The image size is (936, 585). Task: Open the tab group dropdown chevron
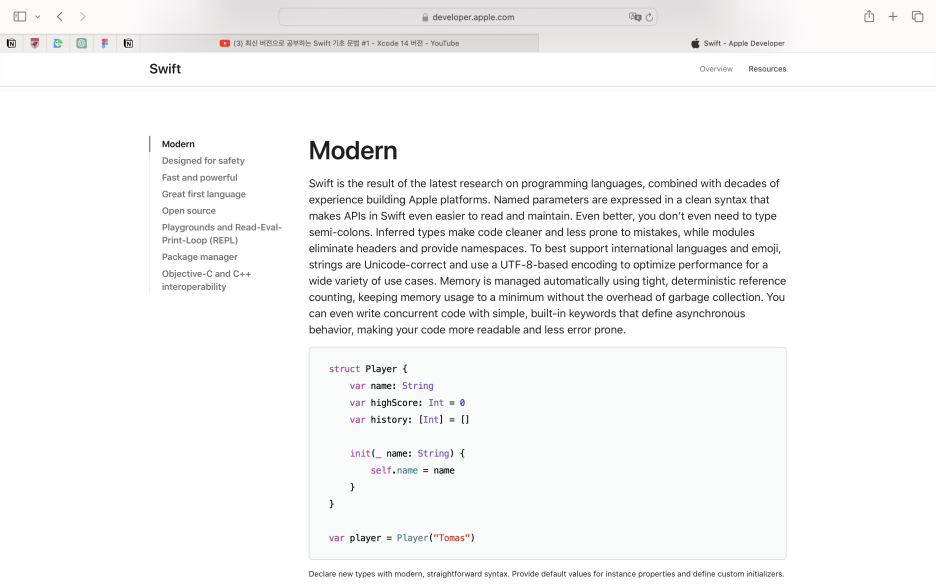point(38,17)
